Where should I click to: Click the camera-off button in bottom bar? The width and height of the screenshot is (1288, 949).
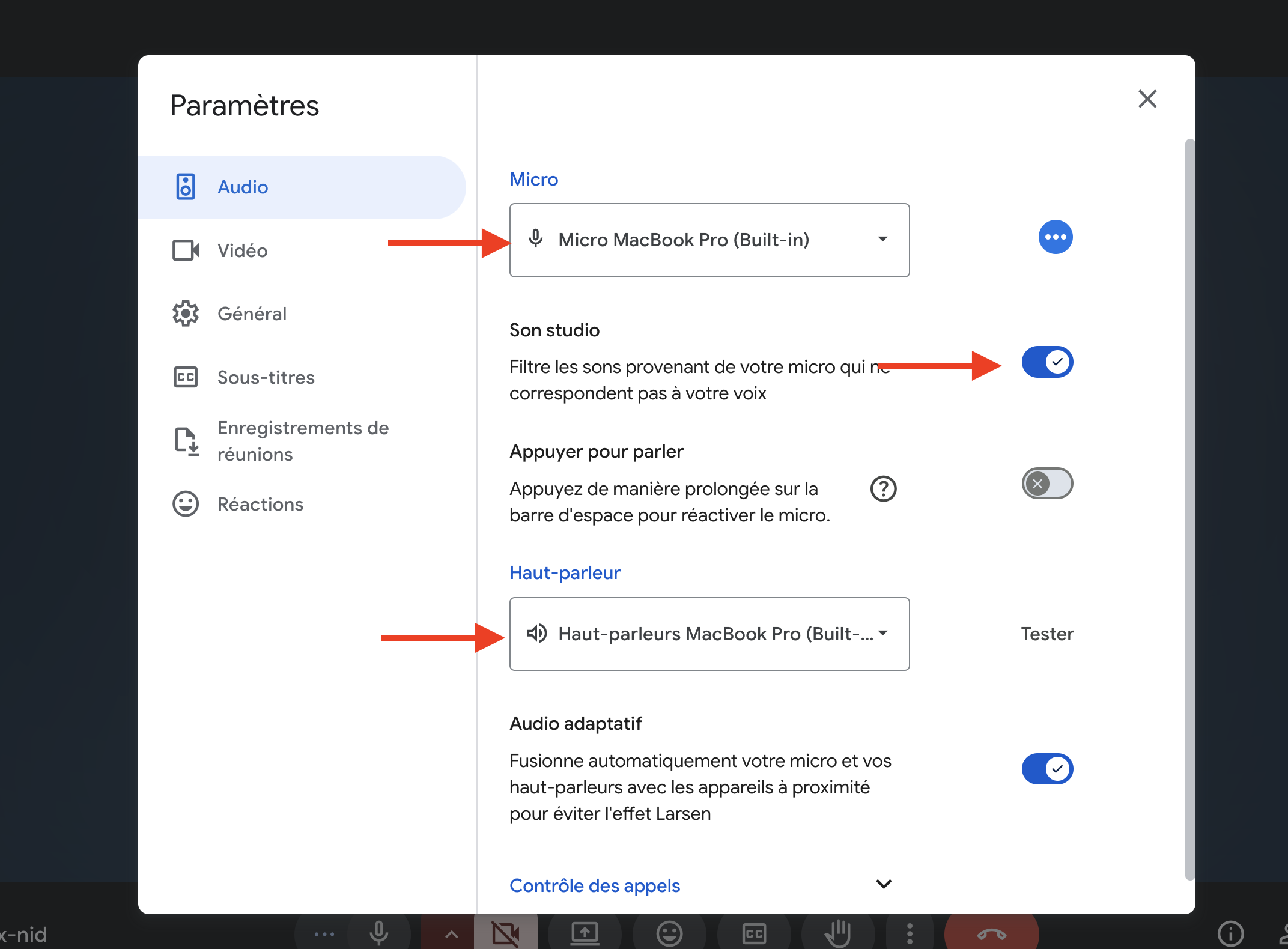click(505, 933)
